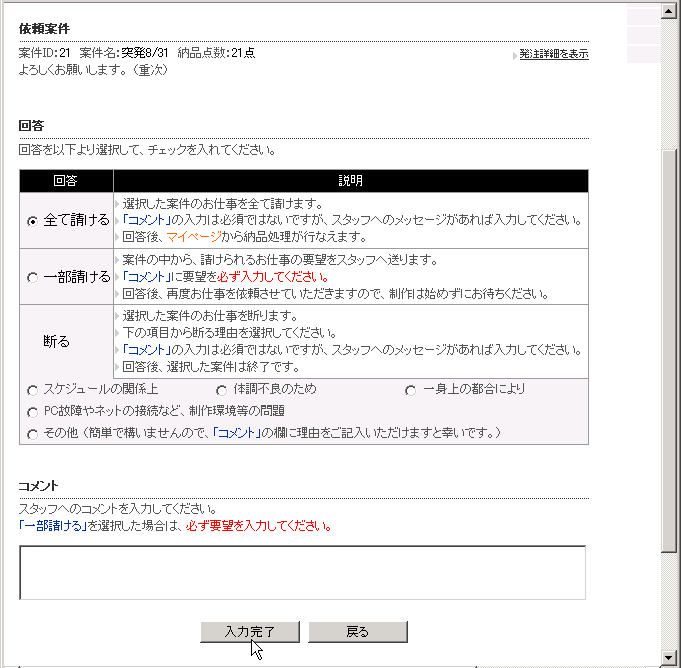Select the 一身上の都合により radio button
The width and height of the screenshot is (681, 668).
[x=410, y=390]
